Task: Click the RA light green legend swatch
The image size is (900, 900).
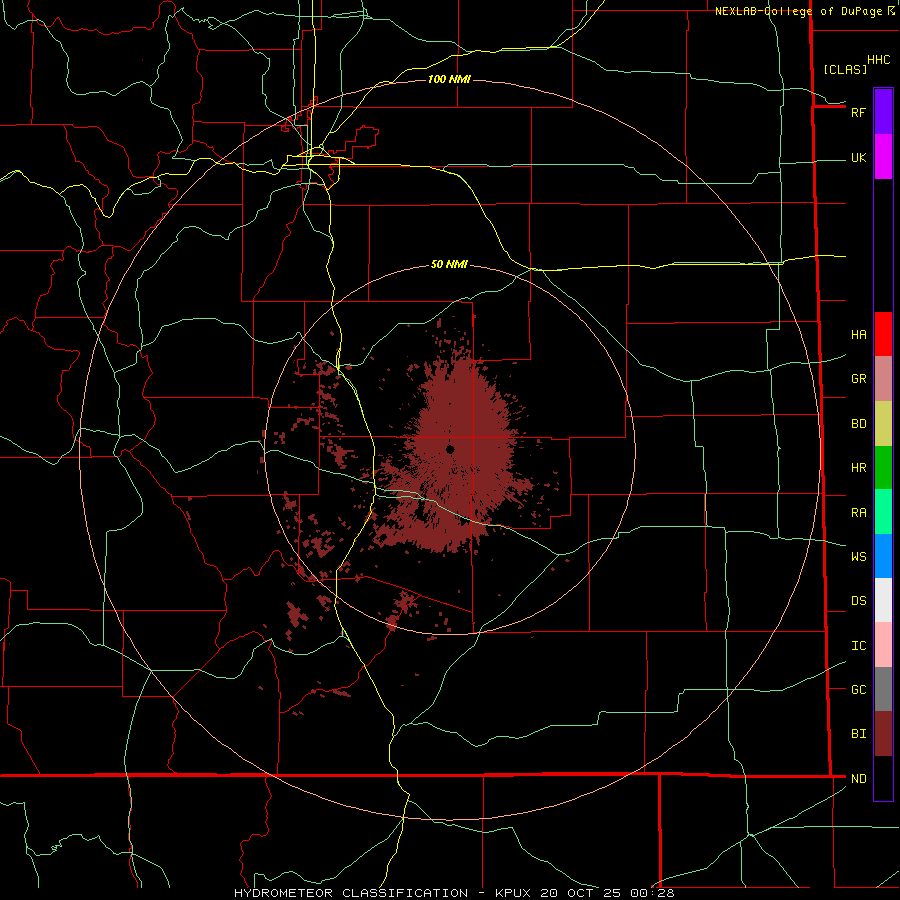Action: tap(883, 512)
